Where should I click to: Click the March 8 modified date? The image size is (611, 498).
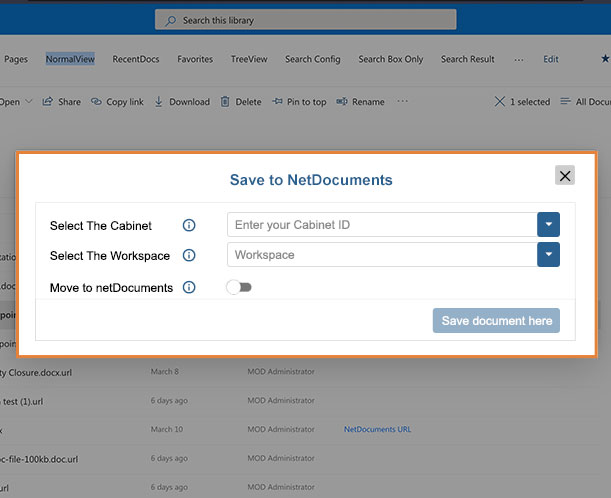tap(164, 371)
